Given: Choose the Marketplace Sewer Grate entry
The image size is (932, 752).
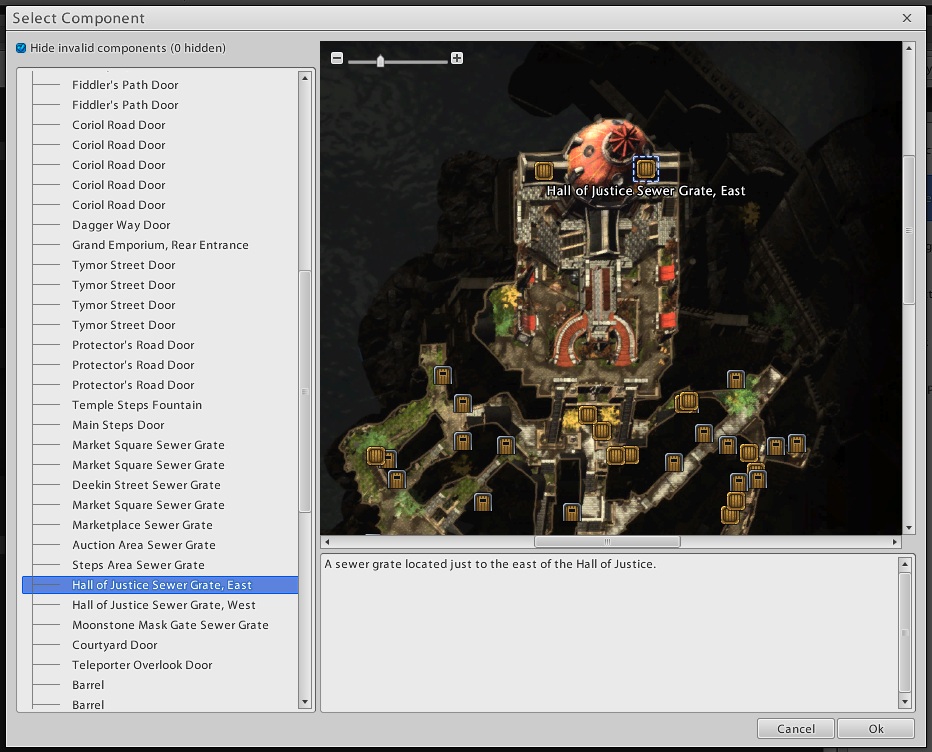Looking at the screenshot, I should pyautogui.click(x=142, y=525).
